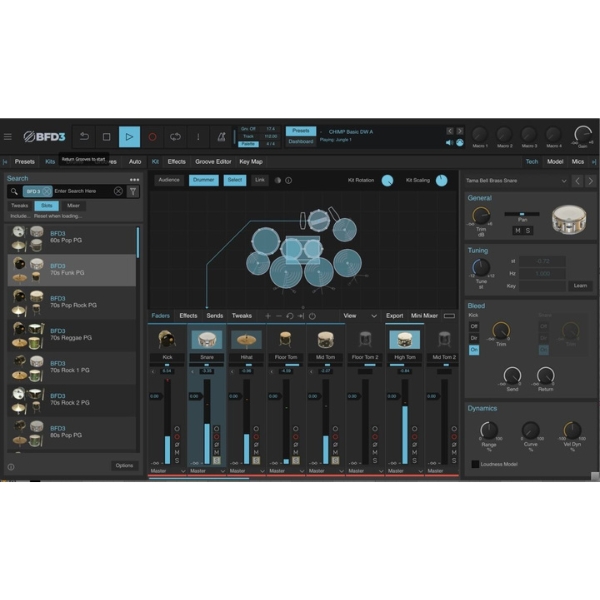Click the info icon in kit view

pyautogui.click(x=289, y=180)
